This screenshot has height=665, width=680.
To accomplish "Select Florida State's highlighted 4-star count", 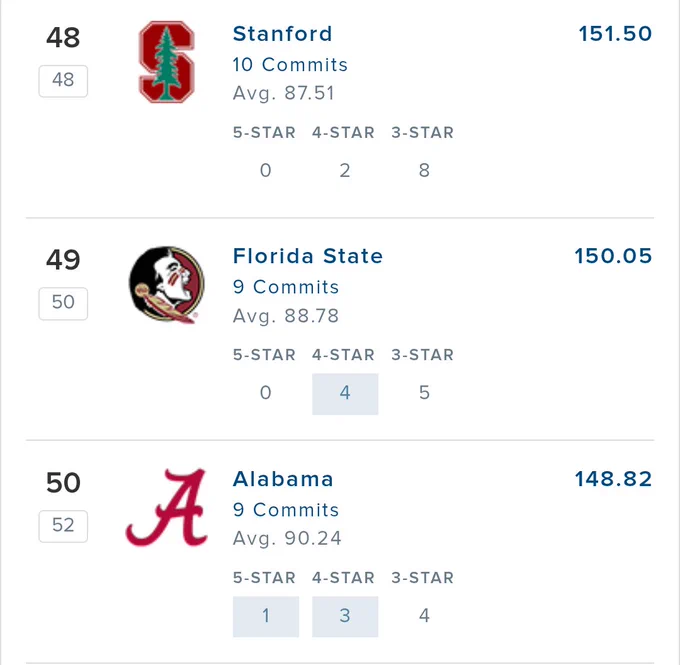I will [345, 394].
